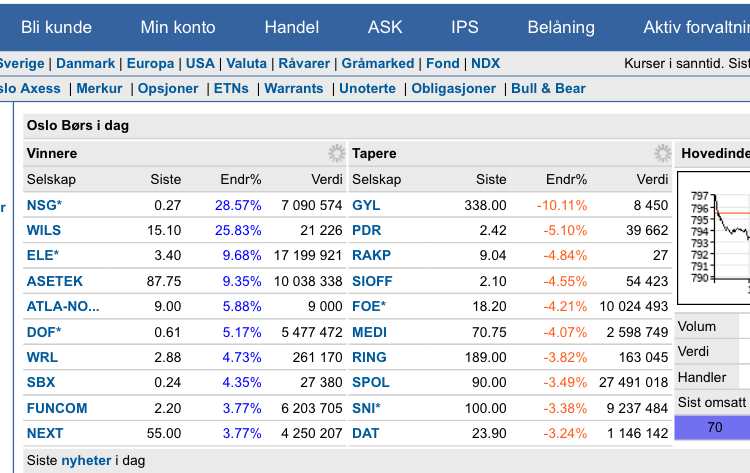Open the GYL stock in losers list
The width and height of the screenshot is (750, 473).
tap(366, 205)
